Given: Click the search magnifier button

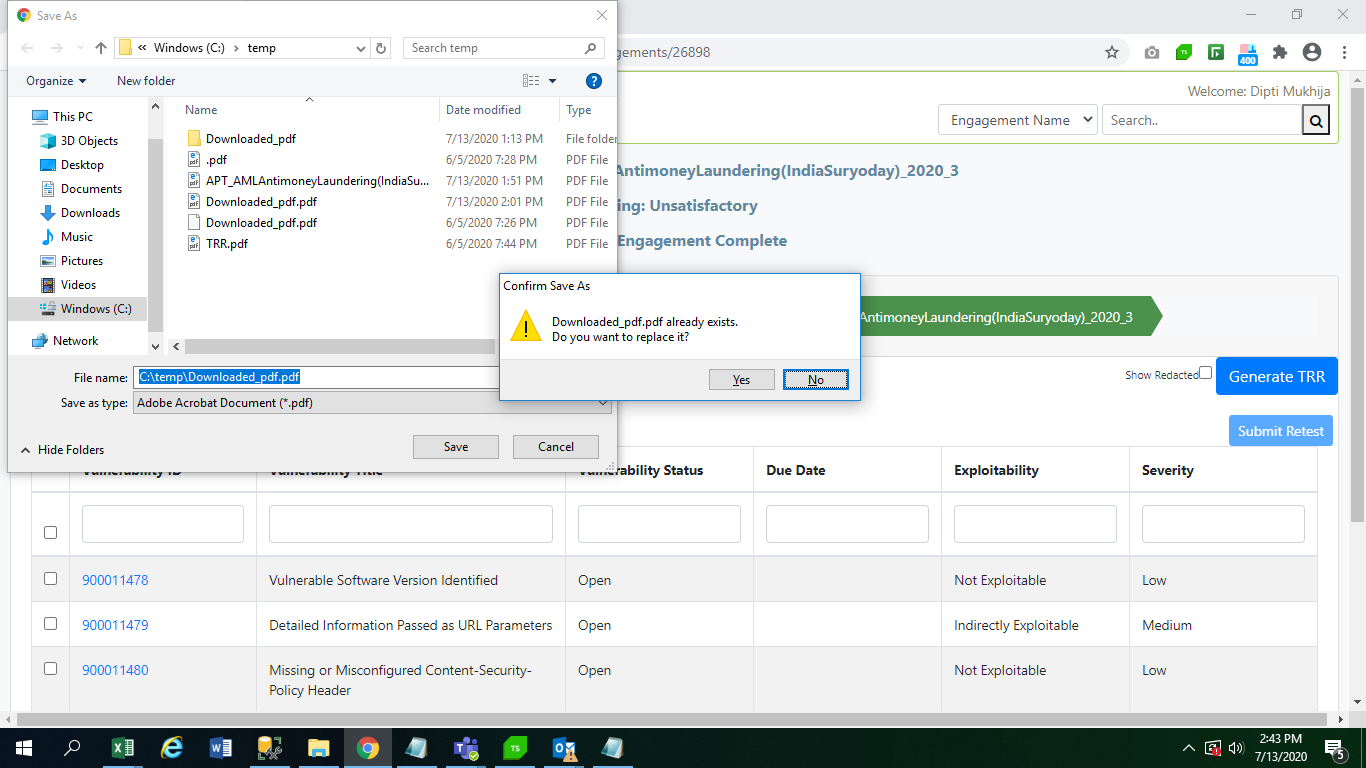Looking at the screenshot, I should [1316, 121].
